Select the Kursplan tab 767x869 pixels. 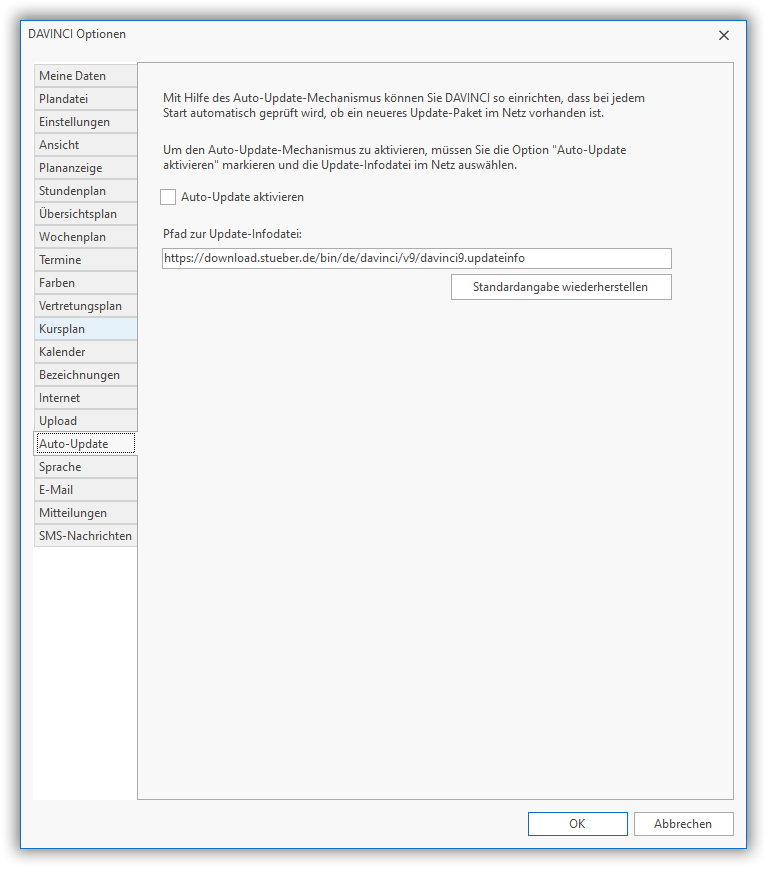click(x=84, y=329)
